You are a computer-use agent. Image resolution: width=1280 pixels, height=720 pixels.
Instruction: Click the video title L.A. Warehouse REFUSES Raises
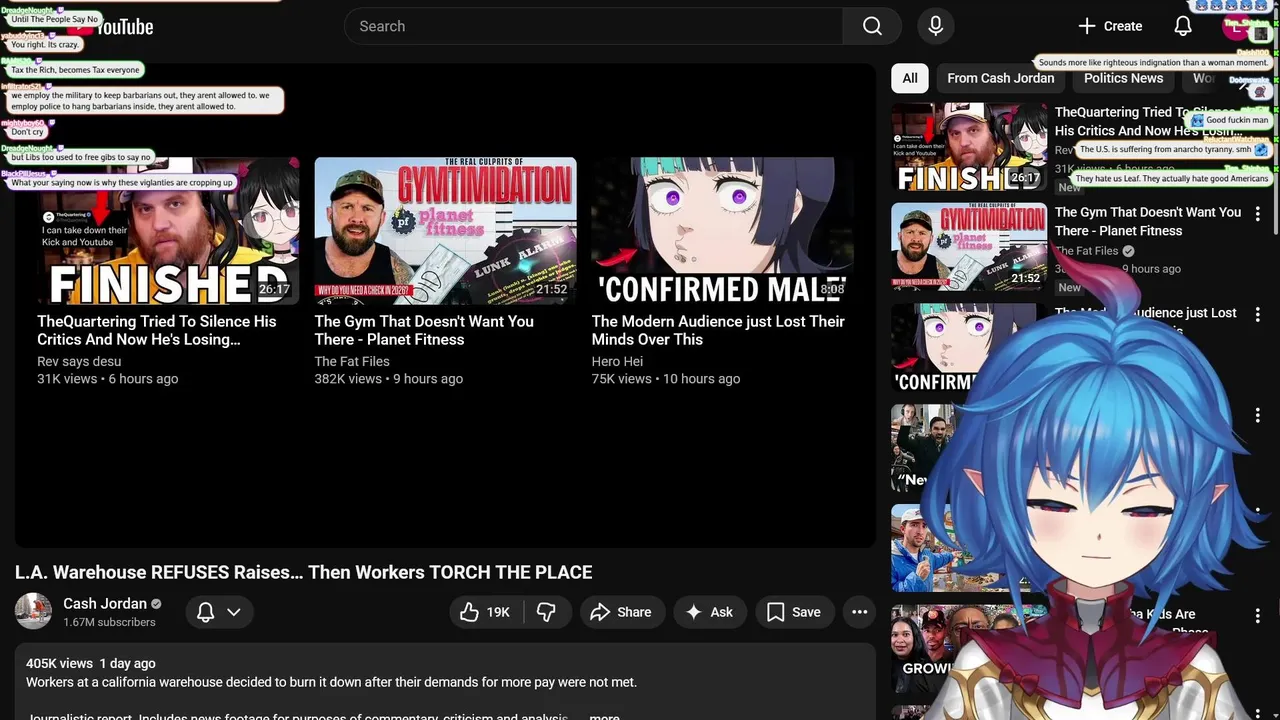[303, 572]
